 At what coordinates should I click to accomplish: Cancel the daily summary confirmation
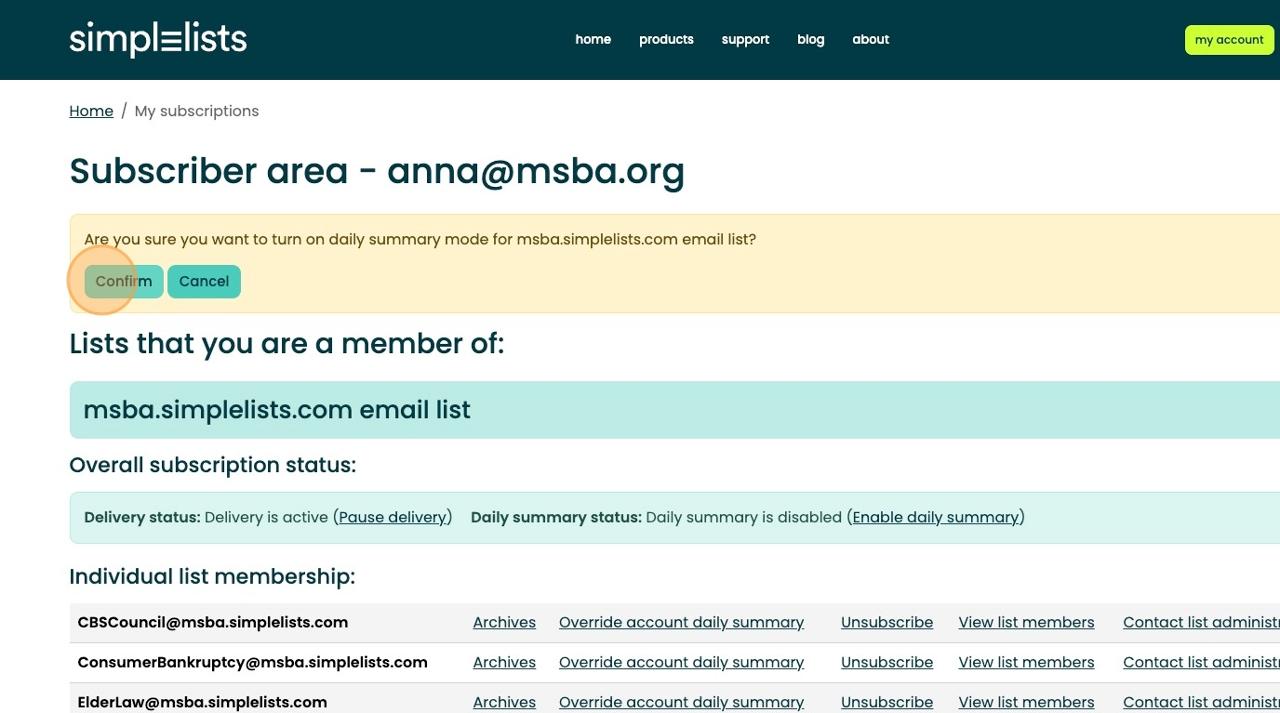pyautogui.click(x=204, y=281)
